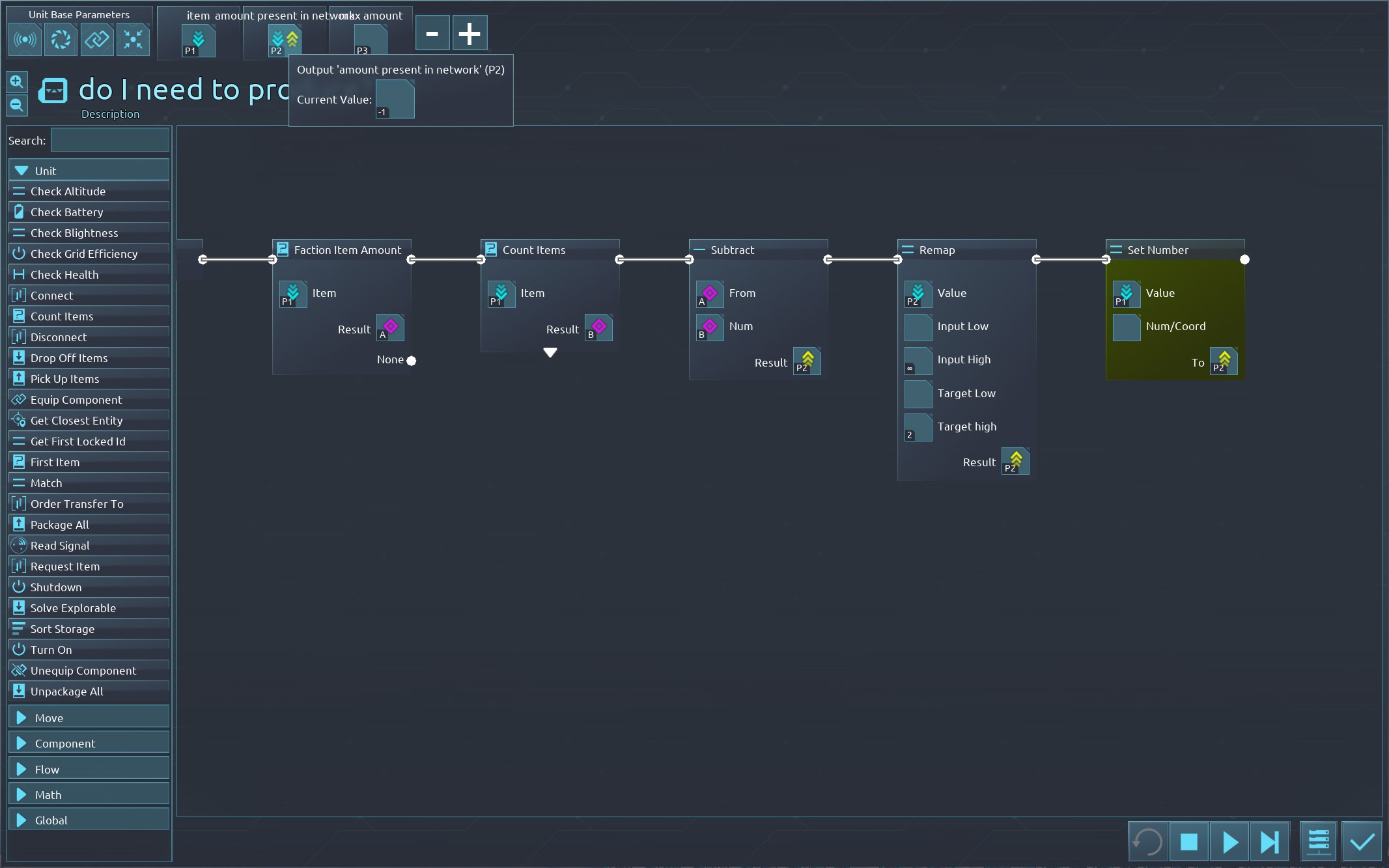Click the link component icon in Unit Base Parameters
Screen dimensions: 1389x868
(x=97, y=40)
